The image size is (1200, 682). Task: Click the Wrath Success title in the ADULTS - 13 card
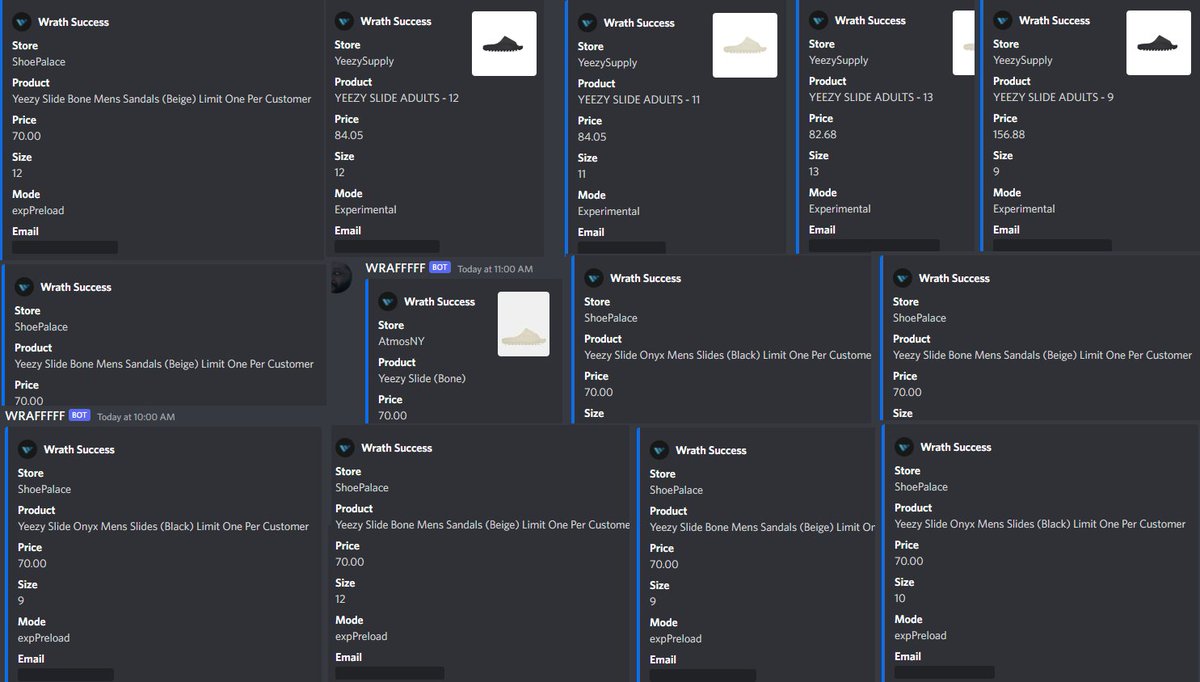[870, 20]
